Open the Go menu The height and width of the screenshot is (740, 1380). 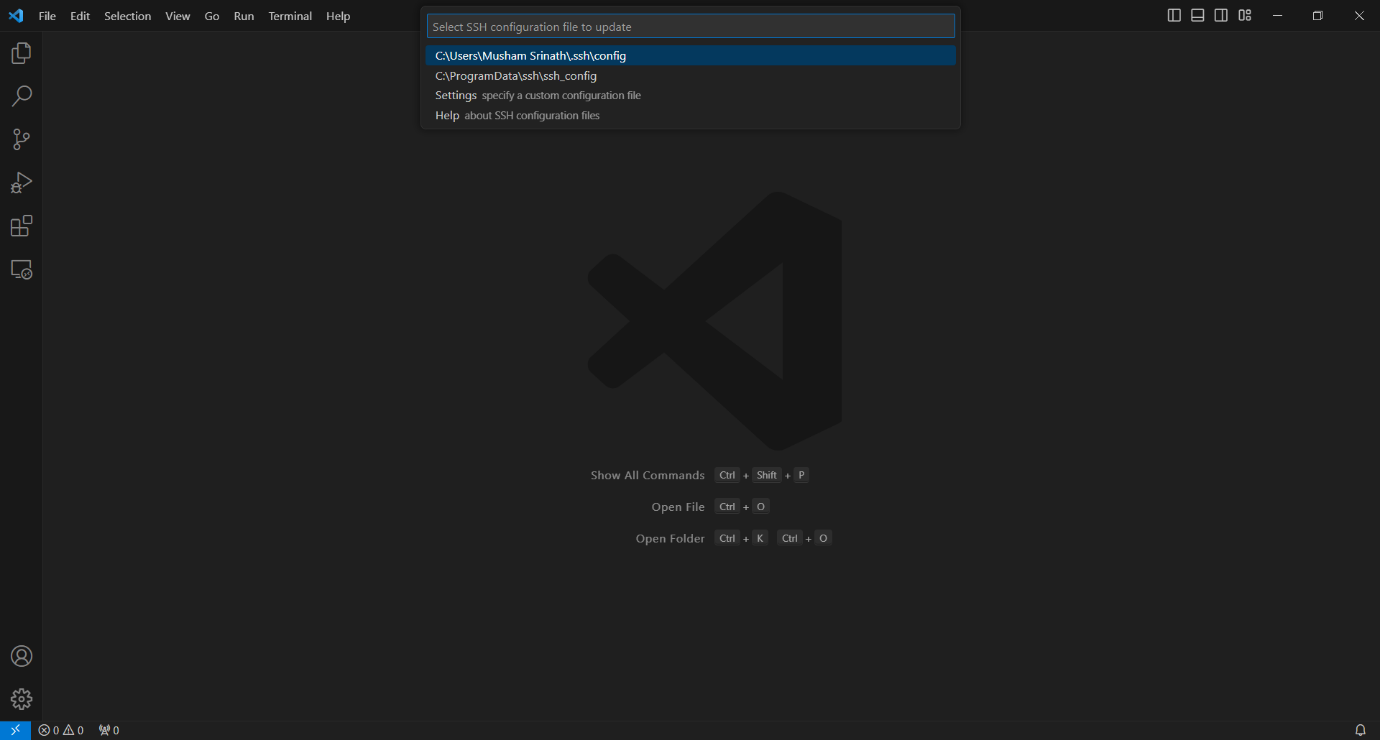click(x=212, y=16)
